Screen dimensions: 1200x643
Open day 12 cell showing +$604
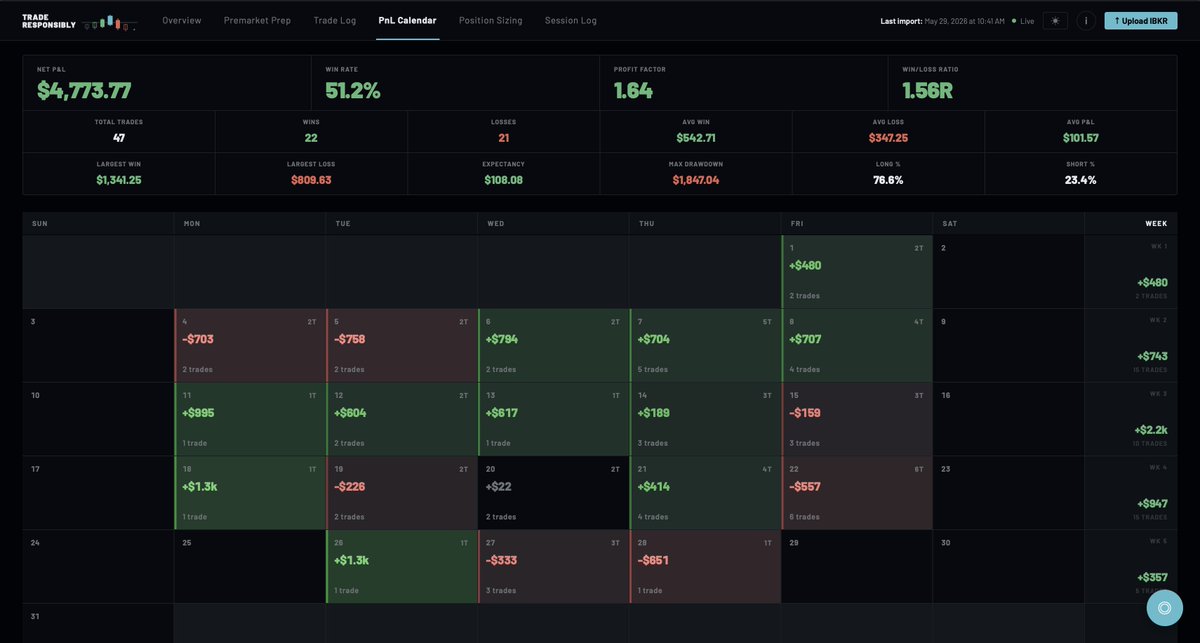[402, 419]
